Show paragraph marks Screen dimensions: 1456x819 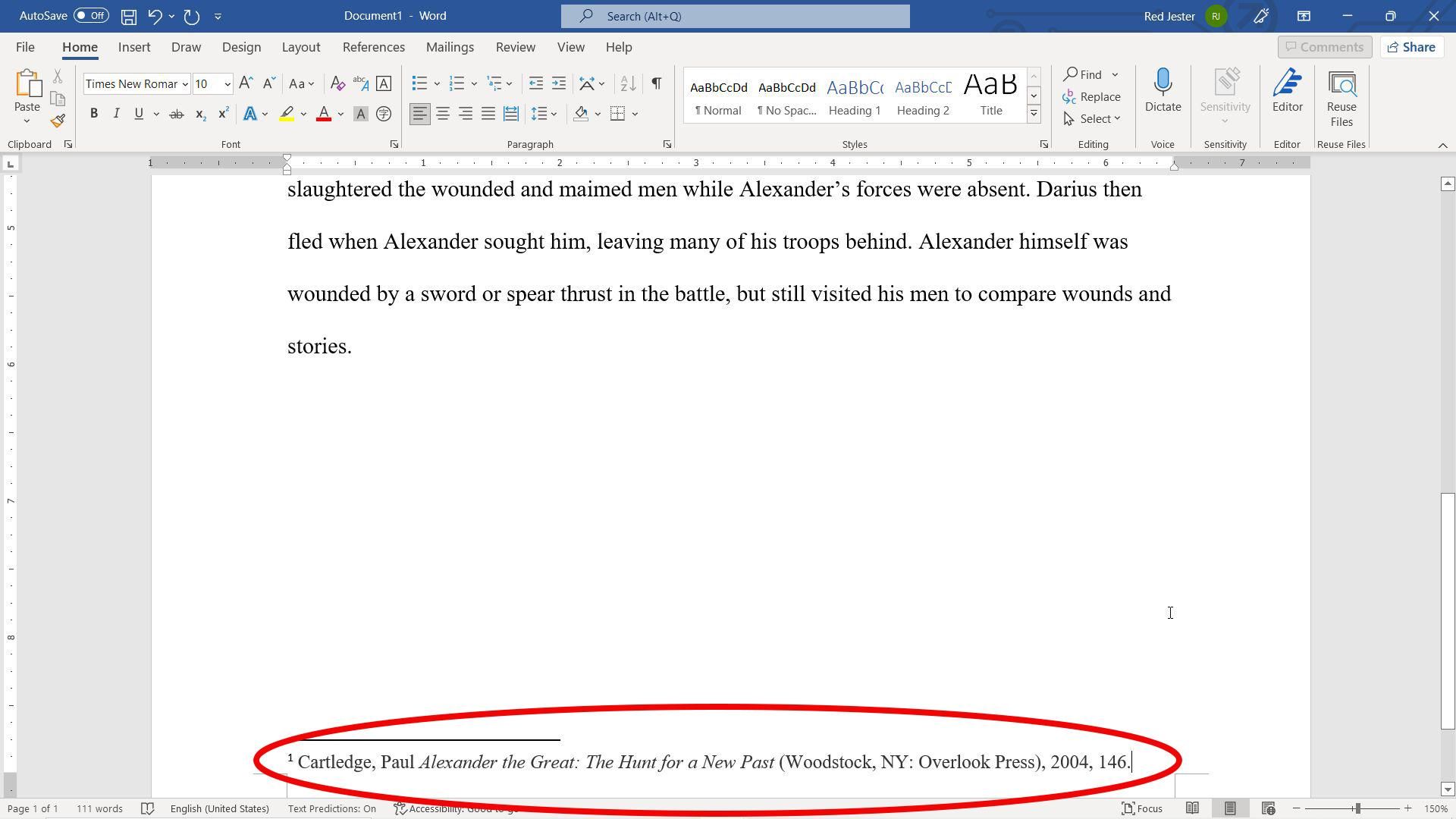656,83
